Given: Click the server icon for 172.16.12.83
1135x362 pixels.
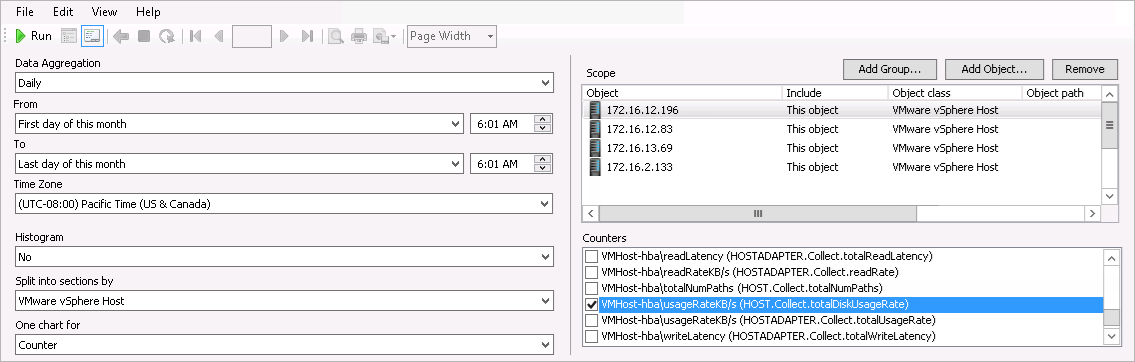Looking at the screenshot, I should click(595, 129).
